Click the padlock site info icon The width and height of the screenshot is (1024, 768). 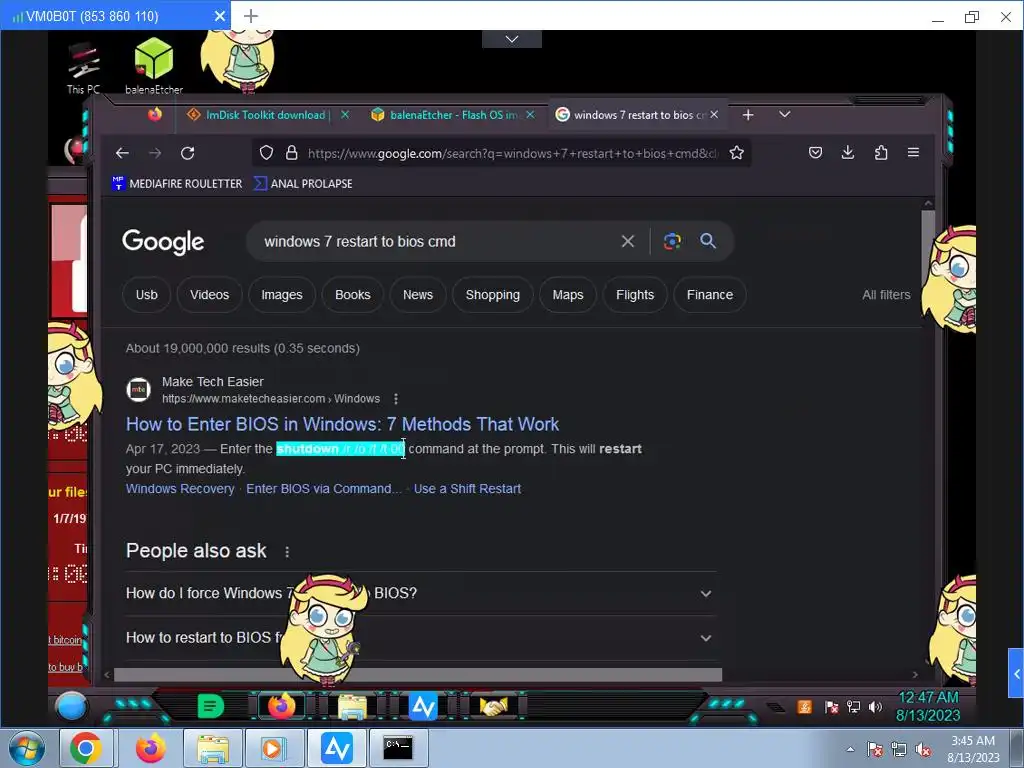pyautogui.click(x=291, y=153)
